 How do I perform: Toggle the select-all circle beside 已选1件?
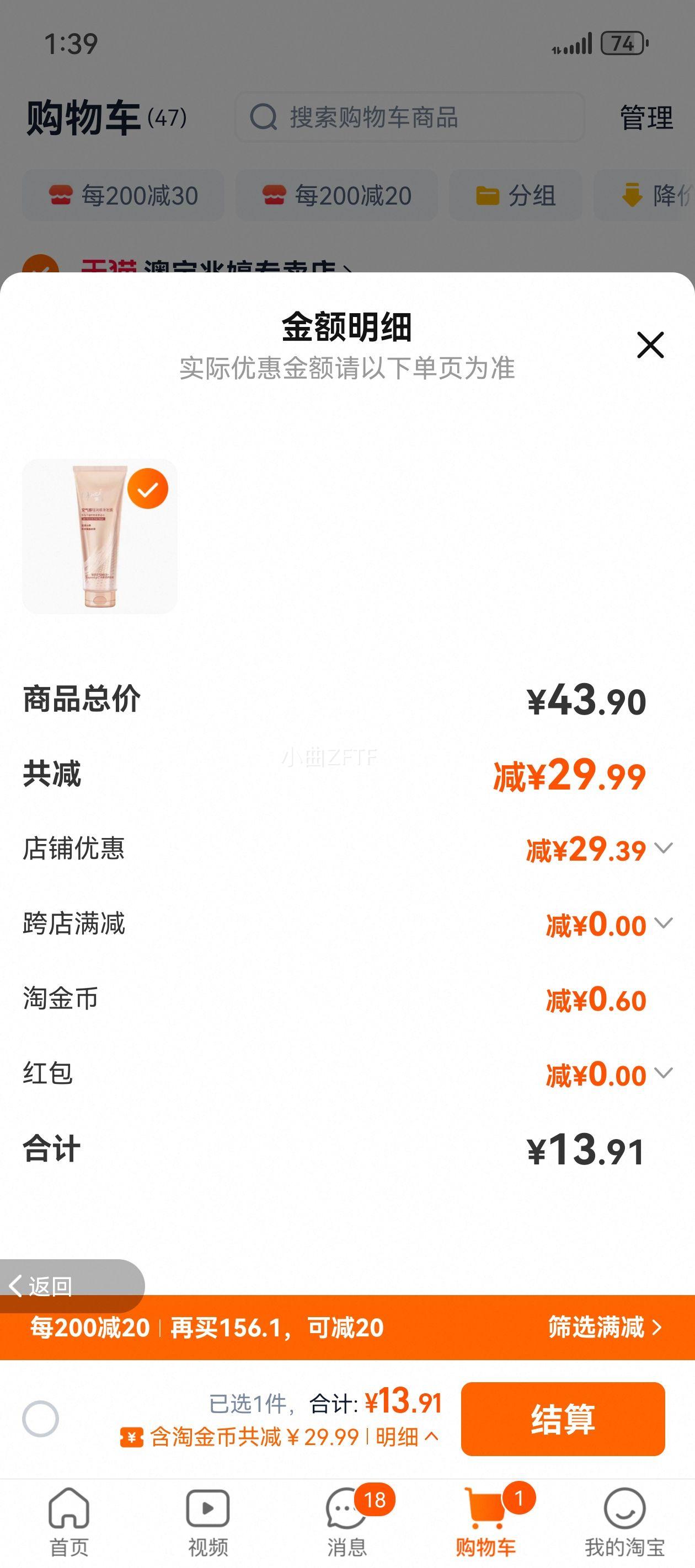(x=41, y=1419)
